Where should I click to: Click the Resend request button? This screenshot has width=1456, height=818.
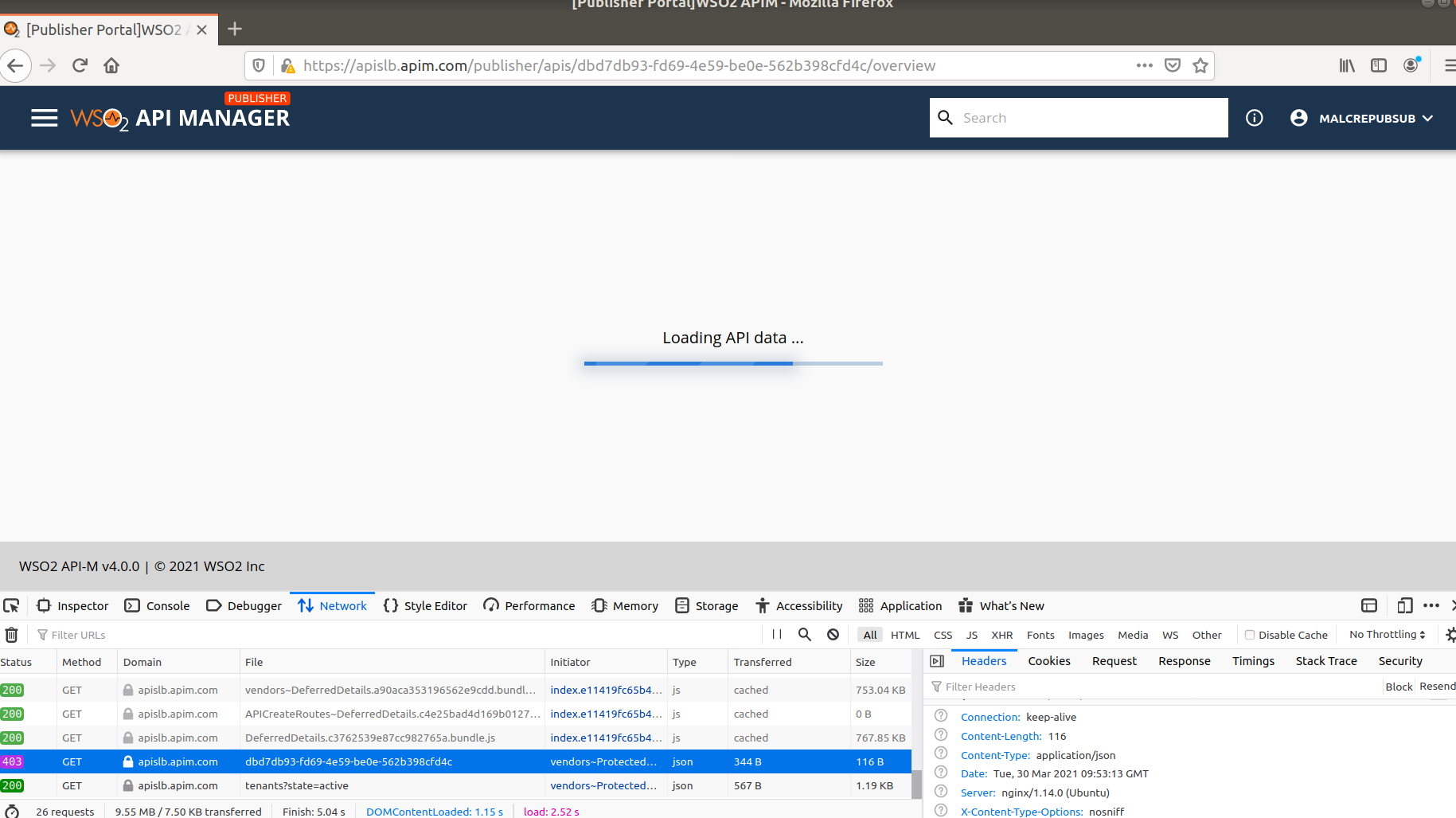(1437, 686)
